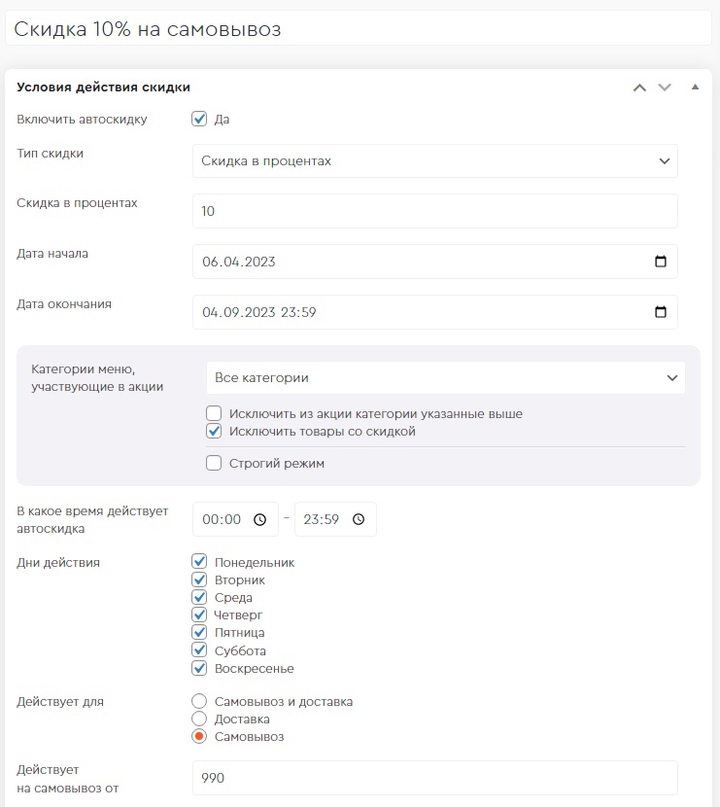Expand the discount type dropdown
720x807 pixels.
(435, 161)
